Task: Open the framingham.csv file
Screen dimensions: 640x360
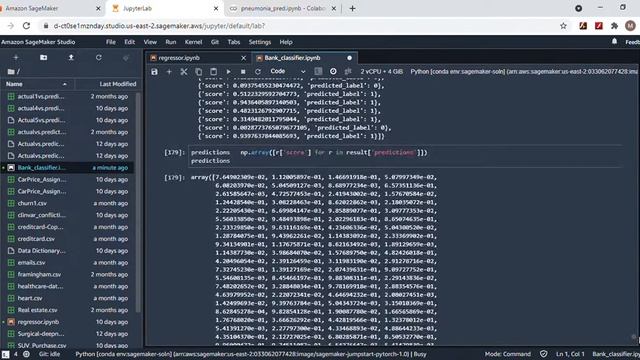Action: tap(68, 274)
